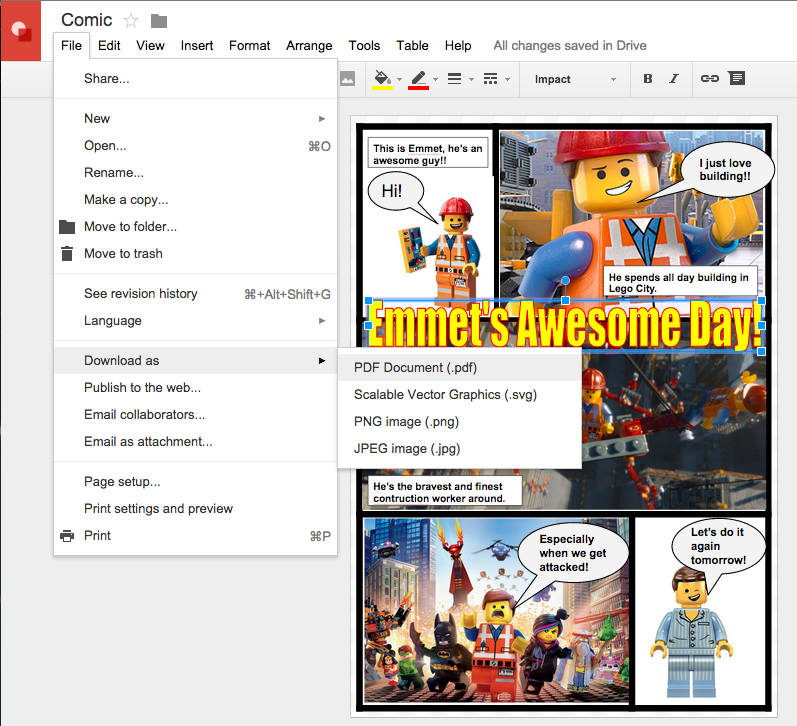This screenshot has height=726, width=797.
Task: Open the Tools menu
Action: pyautogui.click(x=364, y=46)
